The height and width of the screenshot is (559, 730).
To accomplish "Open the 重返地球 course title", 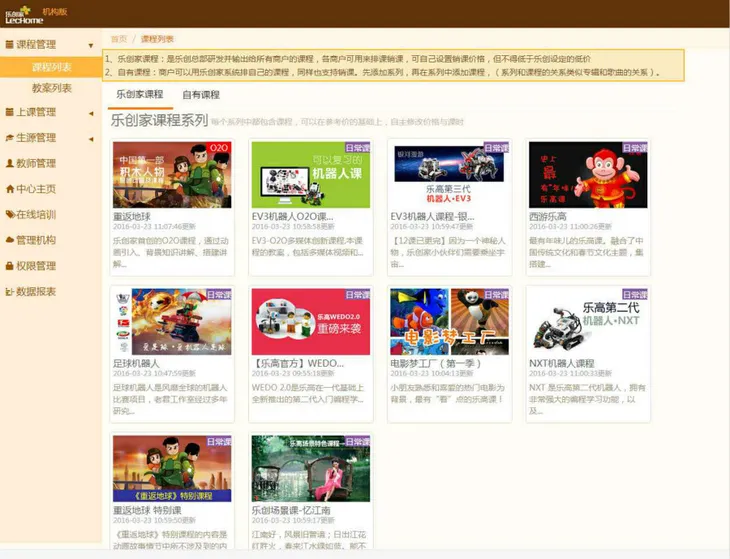I will pyautogui.click(x=132, y=216).
